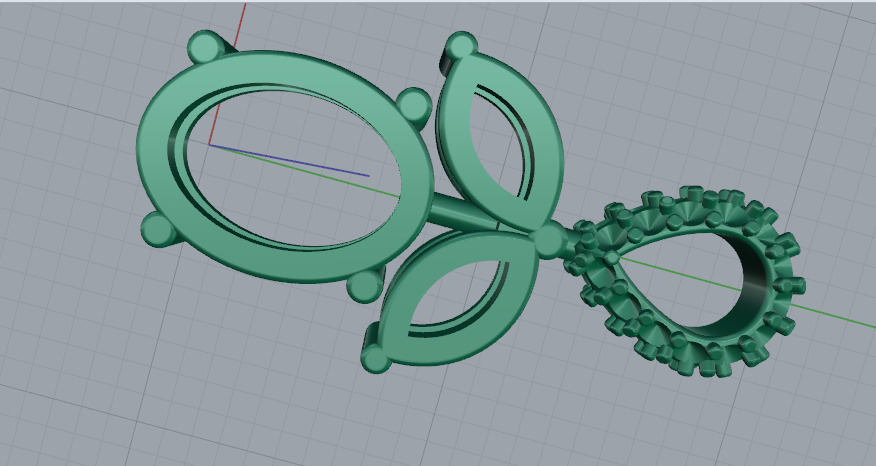Select the oval's prong nearest the lower leaf
The image size is (876, 466).
(x=366, y=286)
